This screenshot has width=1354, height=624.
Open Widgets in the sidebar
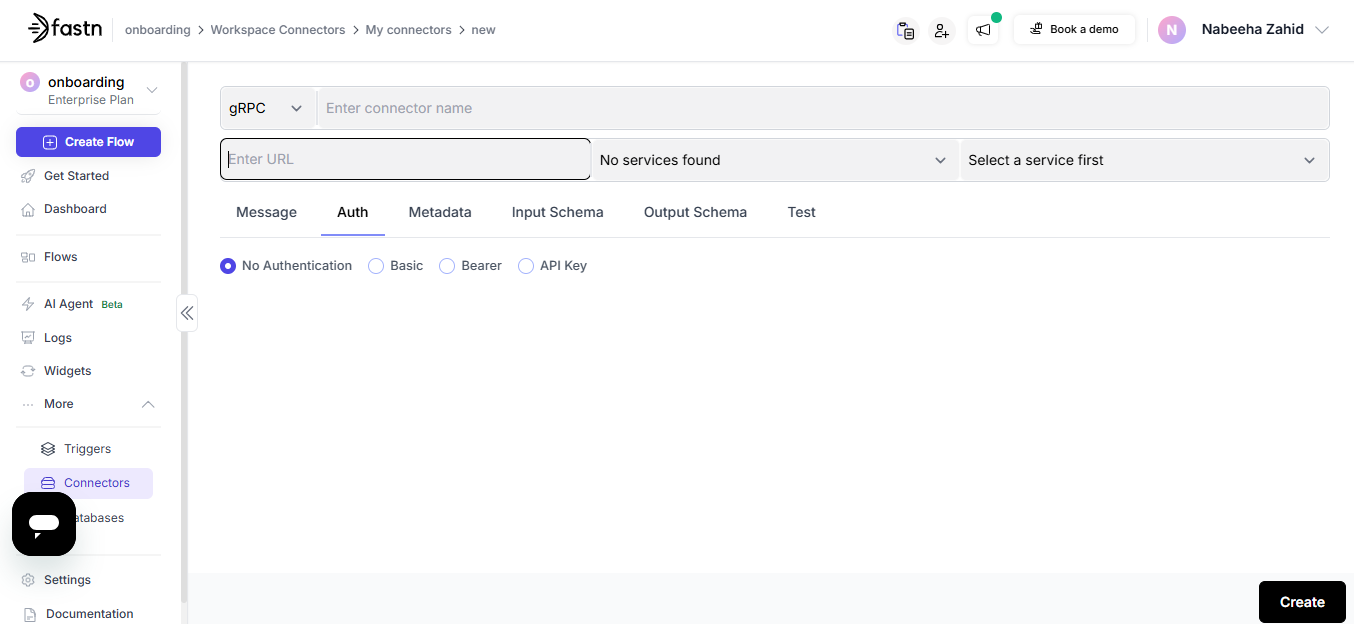coord(67,370)
